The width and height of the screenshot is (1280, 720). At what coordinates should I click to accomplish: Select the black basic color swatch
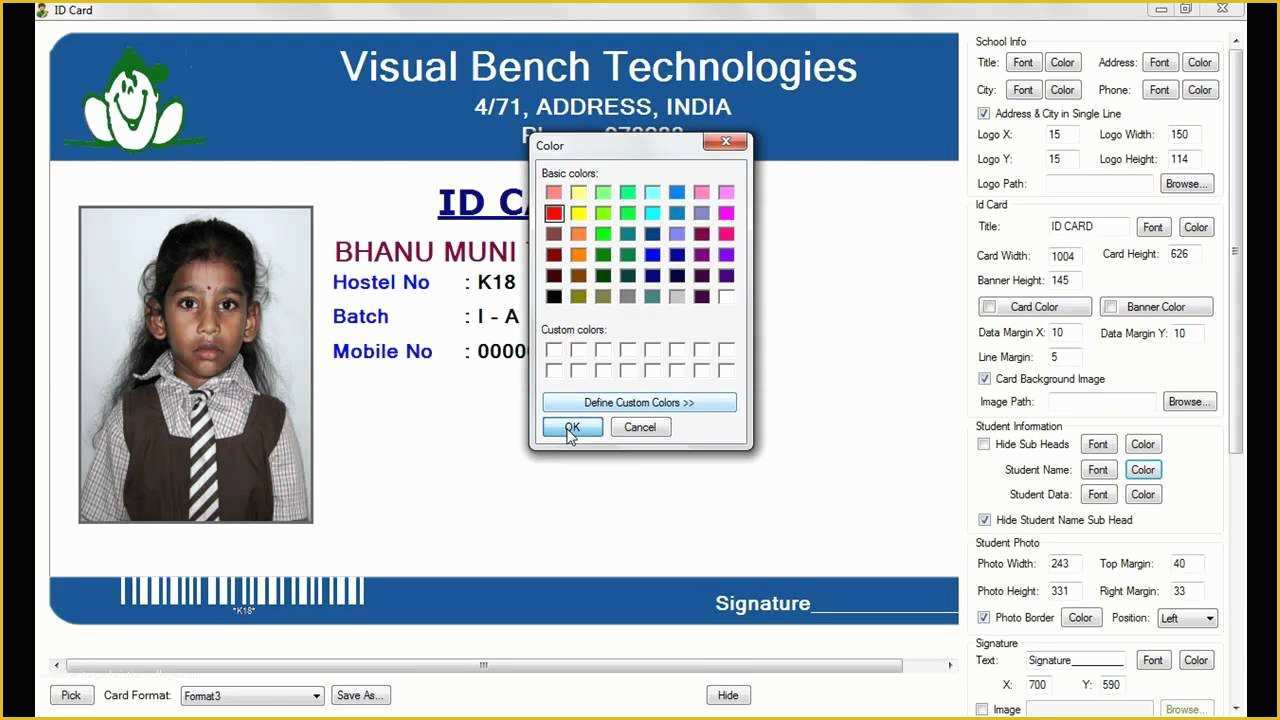click(554, 296)
